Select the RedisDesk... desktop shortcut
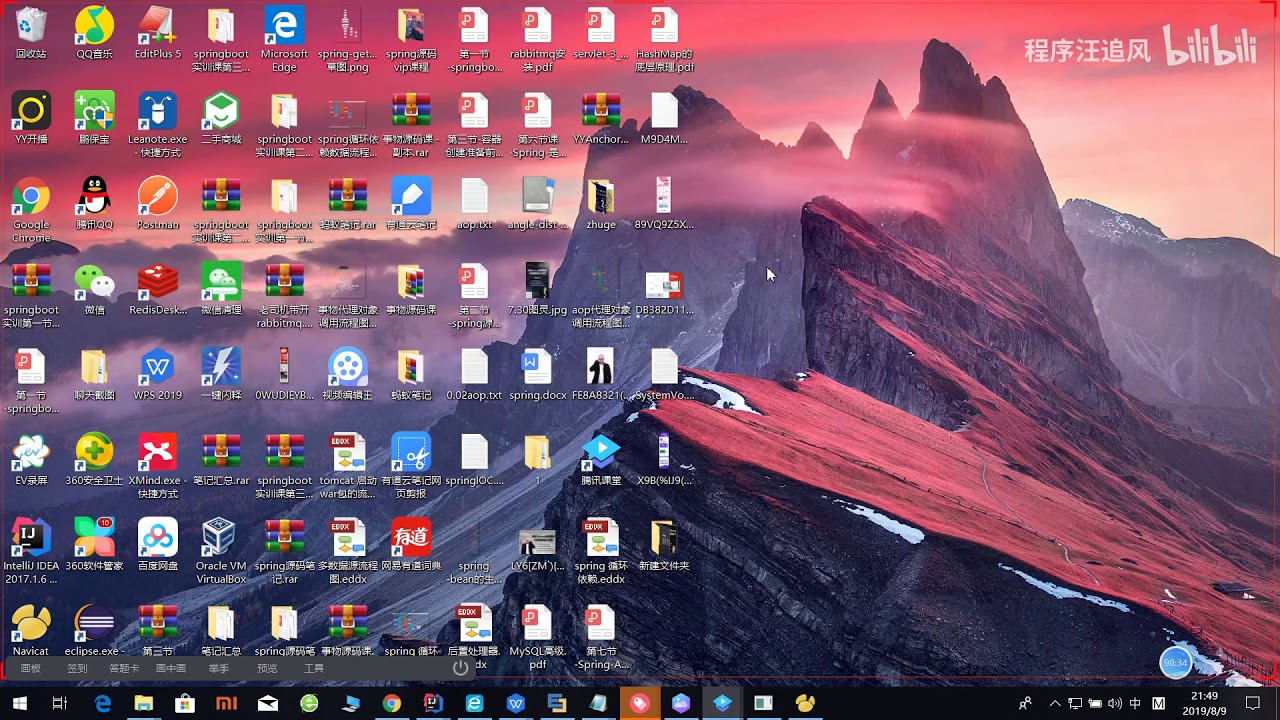 [x=158, y=288]
